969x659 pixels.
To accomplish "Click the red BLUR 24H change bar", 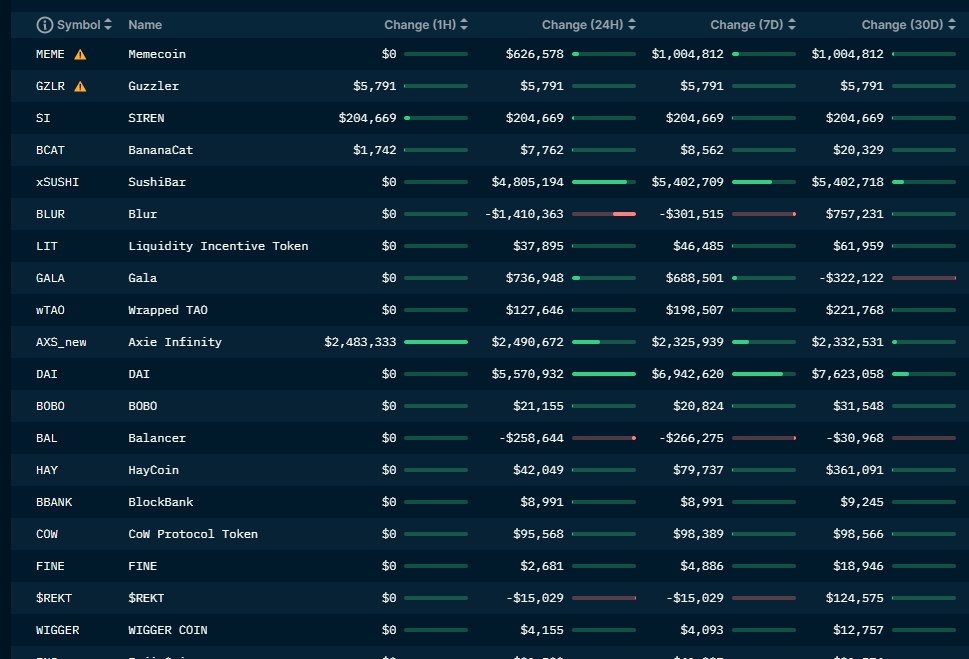I will tap(604, 214).
